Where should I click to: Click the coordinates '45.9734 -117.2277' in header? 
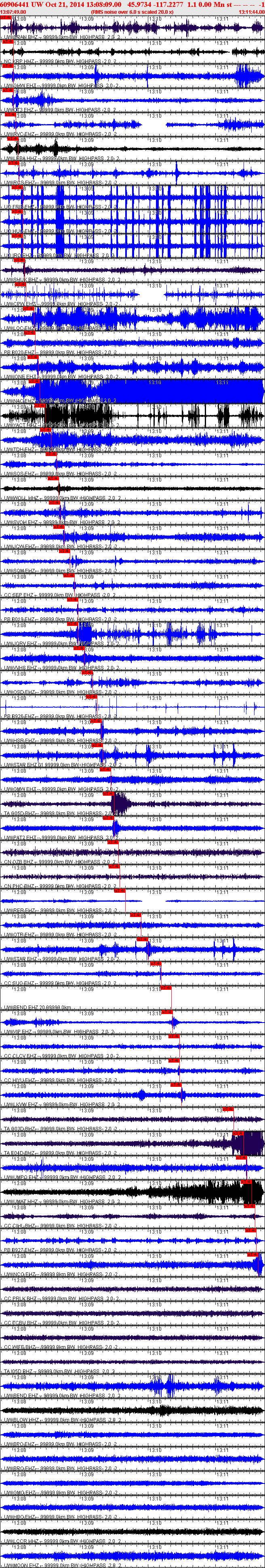click(x=155, y=4)
